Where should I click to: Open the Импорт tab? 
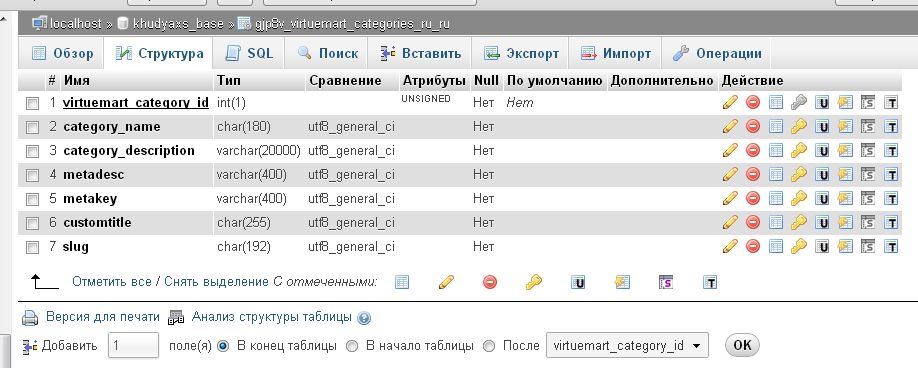(x=615, y=53)
